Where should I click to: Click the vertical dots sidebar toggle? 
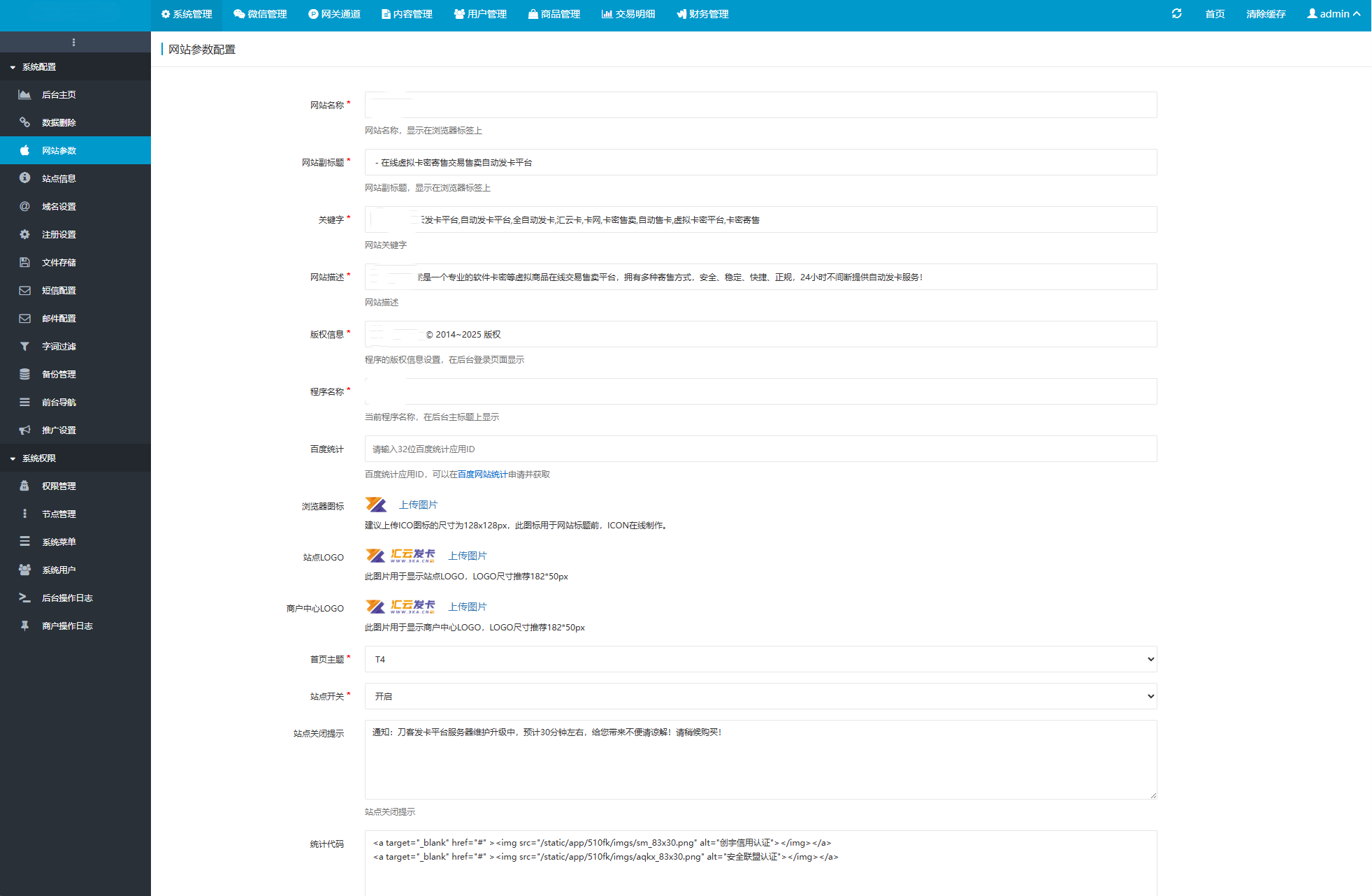(73, 43)
